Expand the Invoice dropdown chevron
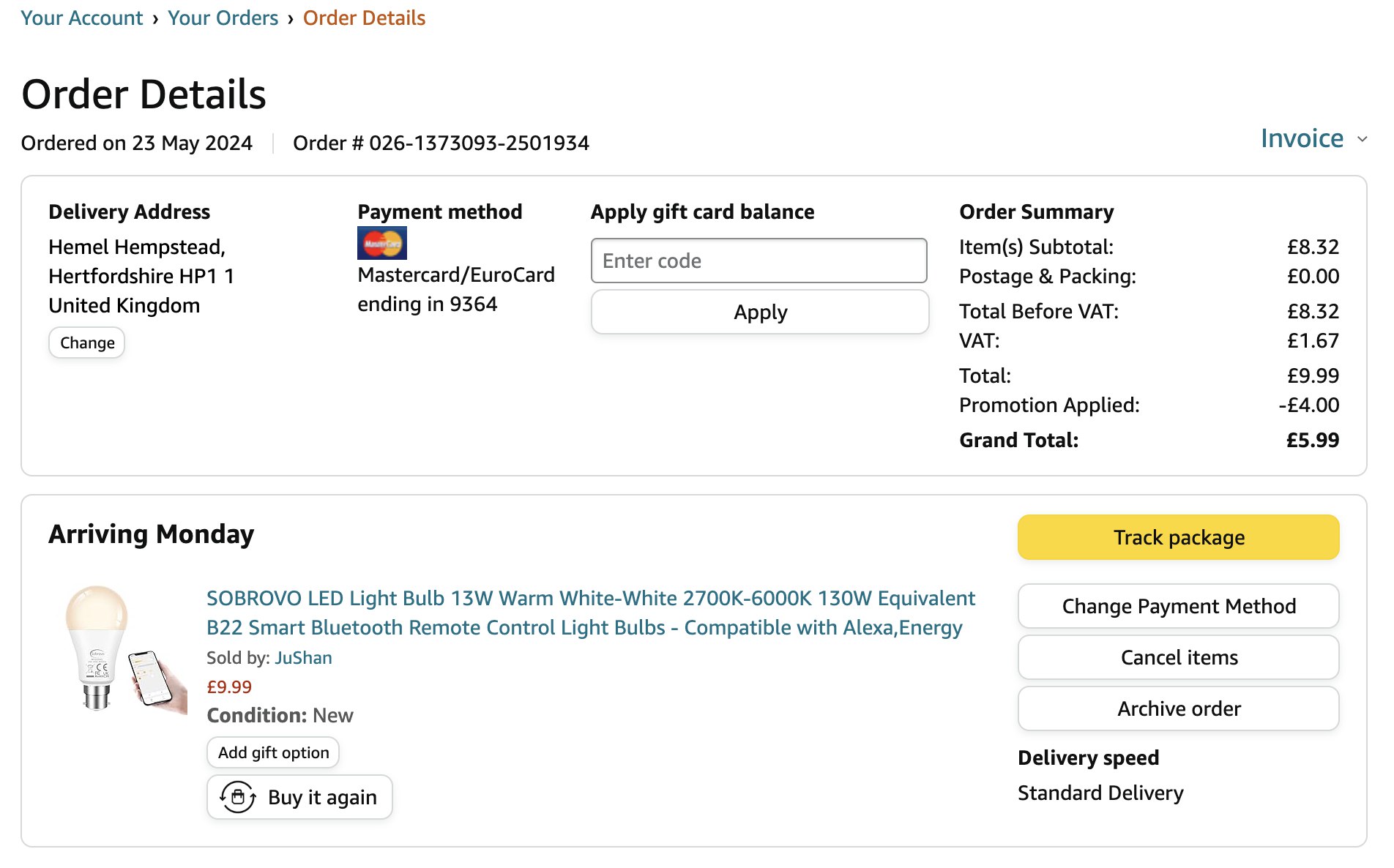 [1362, 139]
